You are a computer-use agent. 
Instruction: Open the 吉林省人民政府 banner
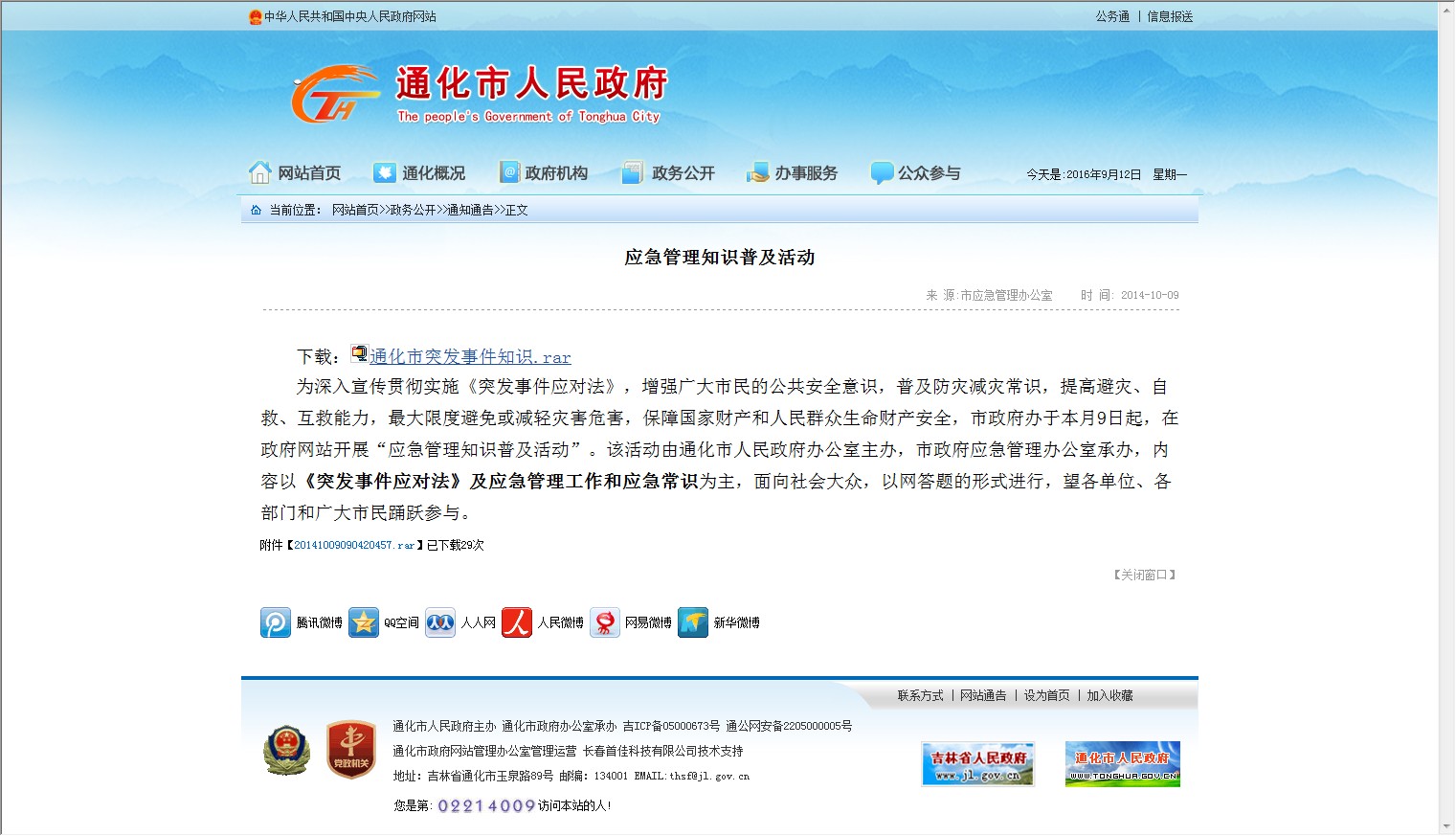tap(977, 764)
